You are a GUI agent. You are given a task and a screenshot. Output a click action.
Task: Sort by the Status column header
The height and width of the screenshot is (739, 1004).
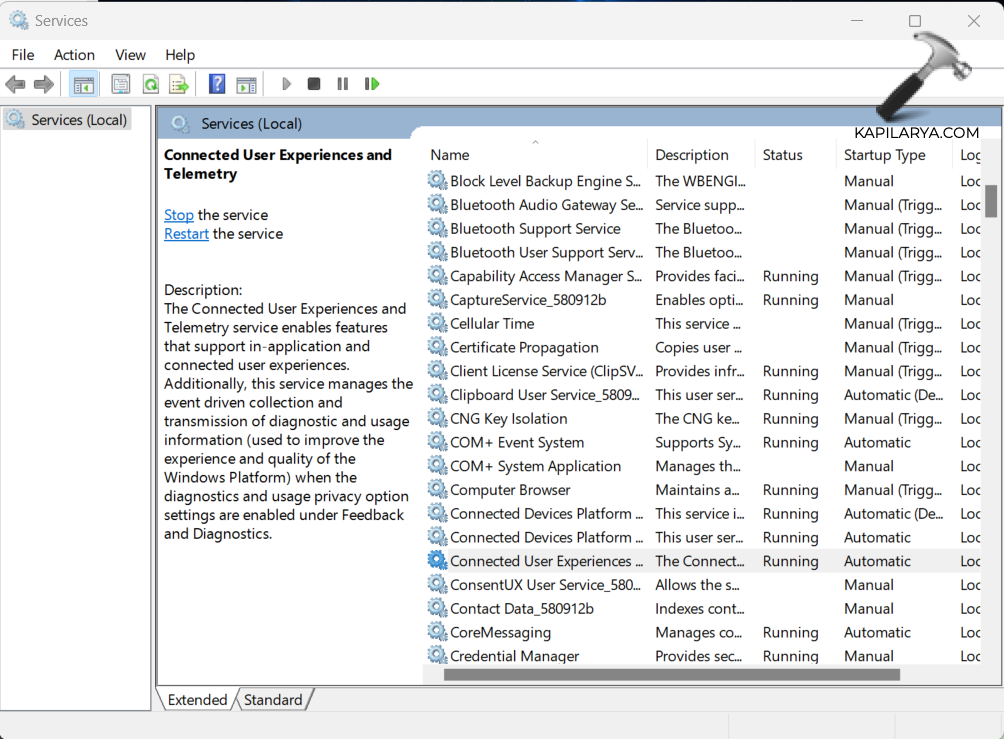tap(782, 155)
